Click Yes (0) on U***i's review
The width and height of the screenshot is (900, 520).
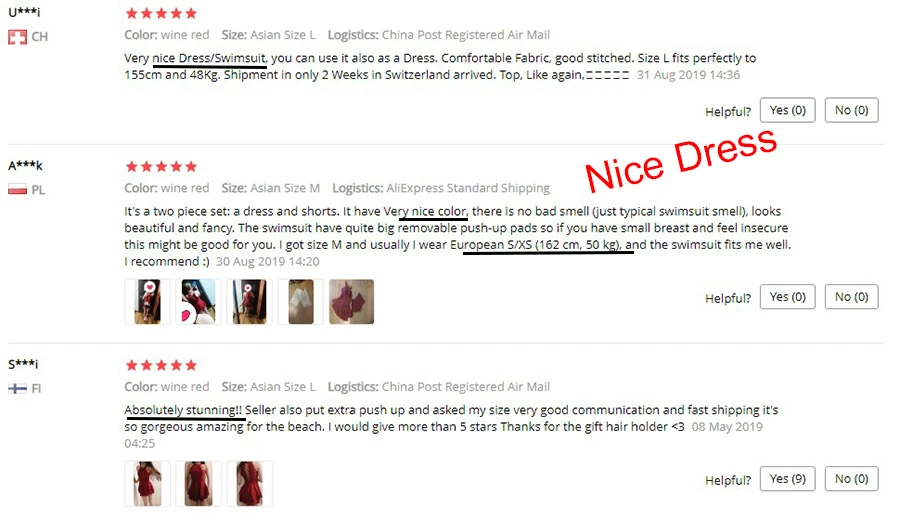click(788, 110)
